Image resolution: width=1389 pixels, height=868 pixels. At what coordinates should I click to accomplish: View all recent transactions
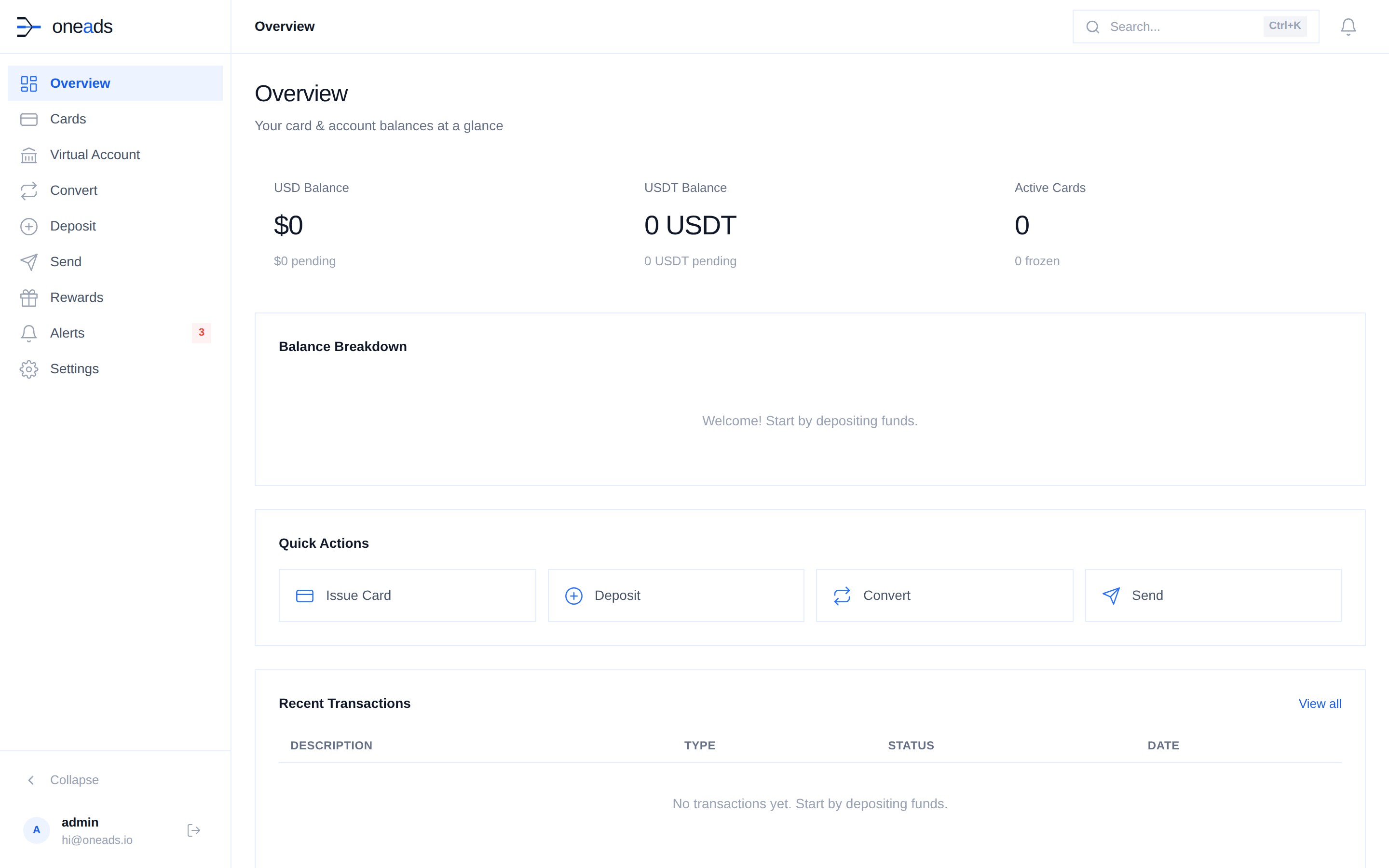(1320, 703)
